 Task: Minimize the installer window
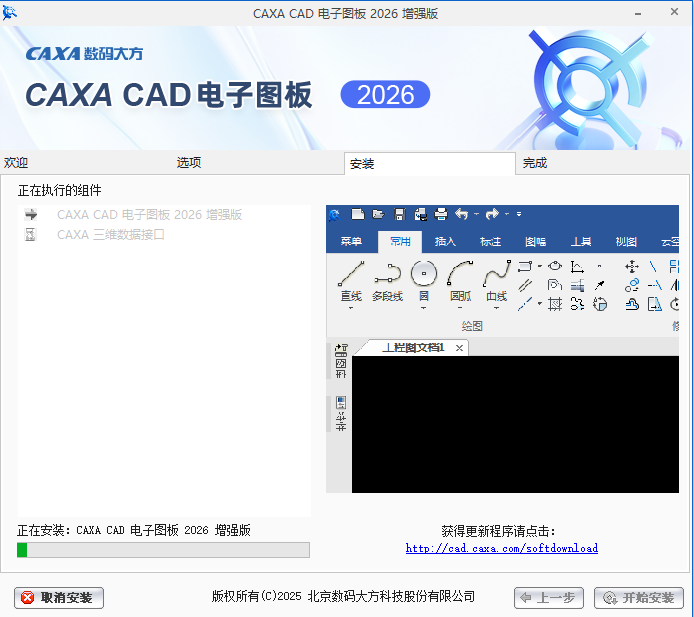638,14
